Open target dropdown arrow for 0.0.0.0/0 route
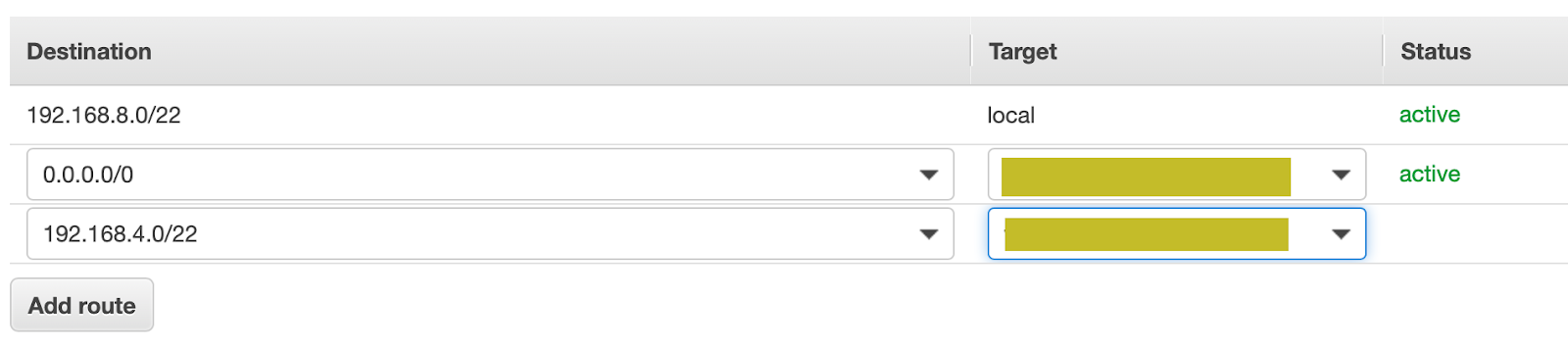The height and width of the screenshot is (355, 1568). pos(1341,175)
